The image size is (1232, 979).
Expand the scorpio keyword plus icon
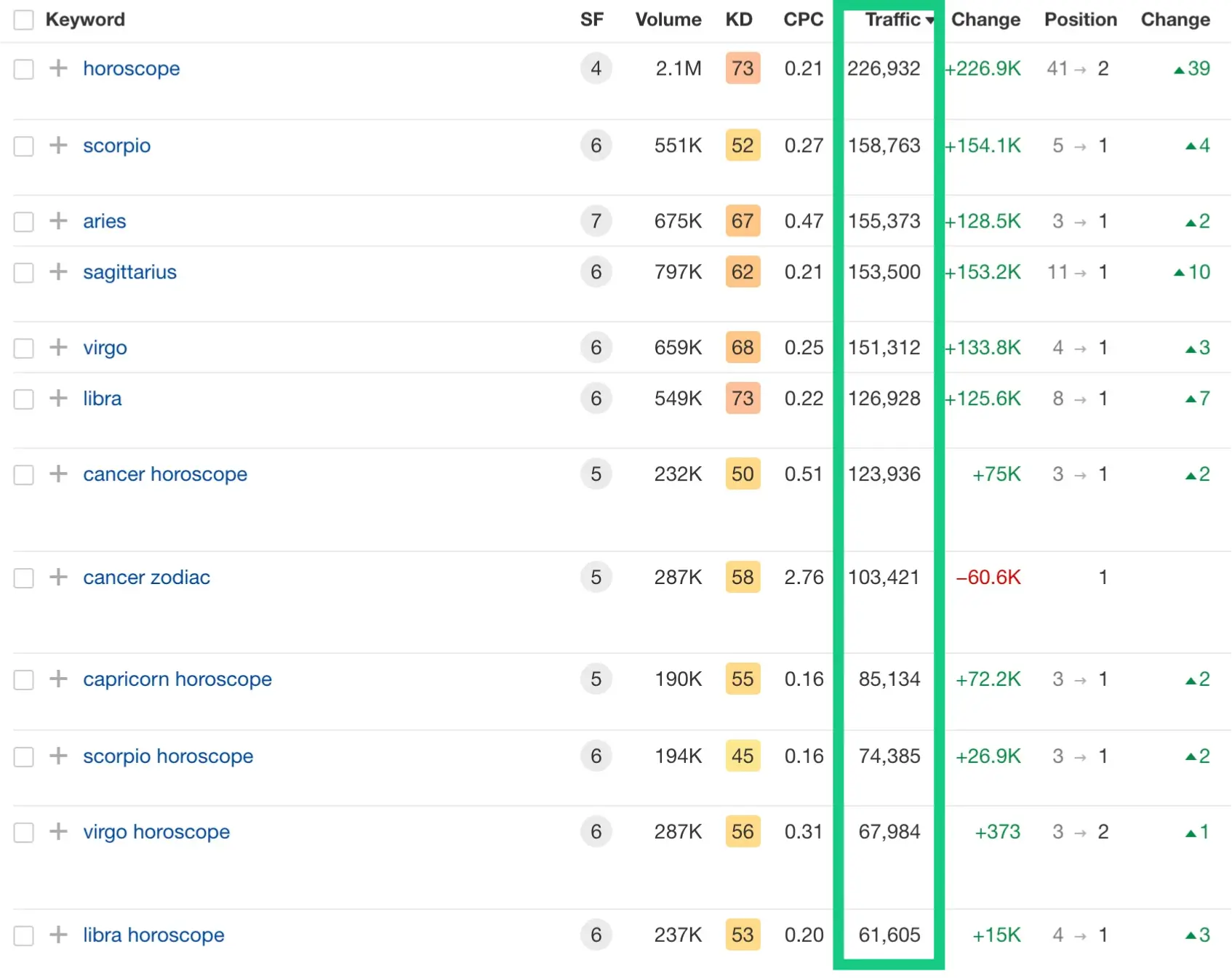[58, 145]
